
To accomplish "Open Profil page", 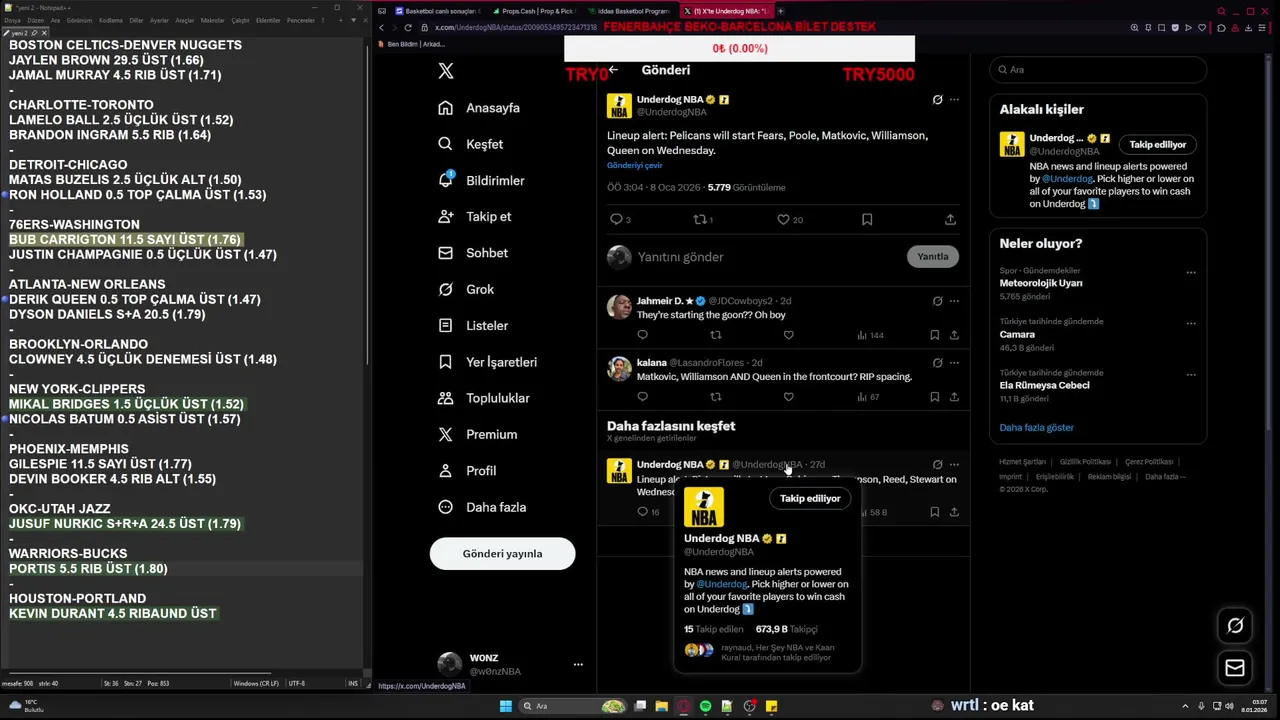I will coord(467,470).
